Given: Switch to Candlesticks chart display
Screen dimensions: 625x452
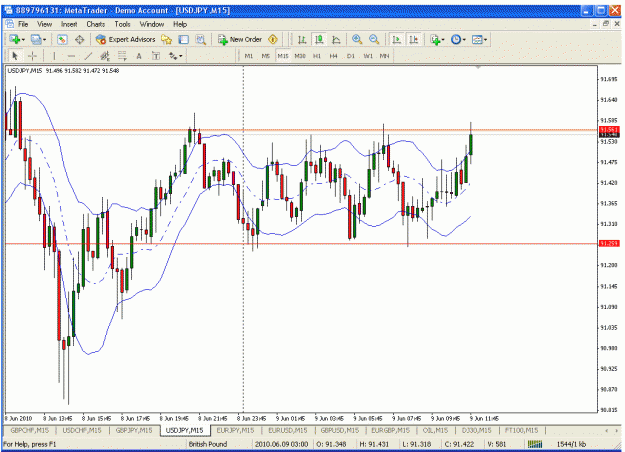Looking at the screenshot, I should [x=319, y=39].
